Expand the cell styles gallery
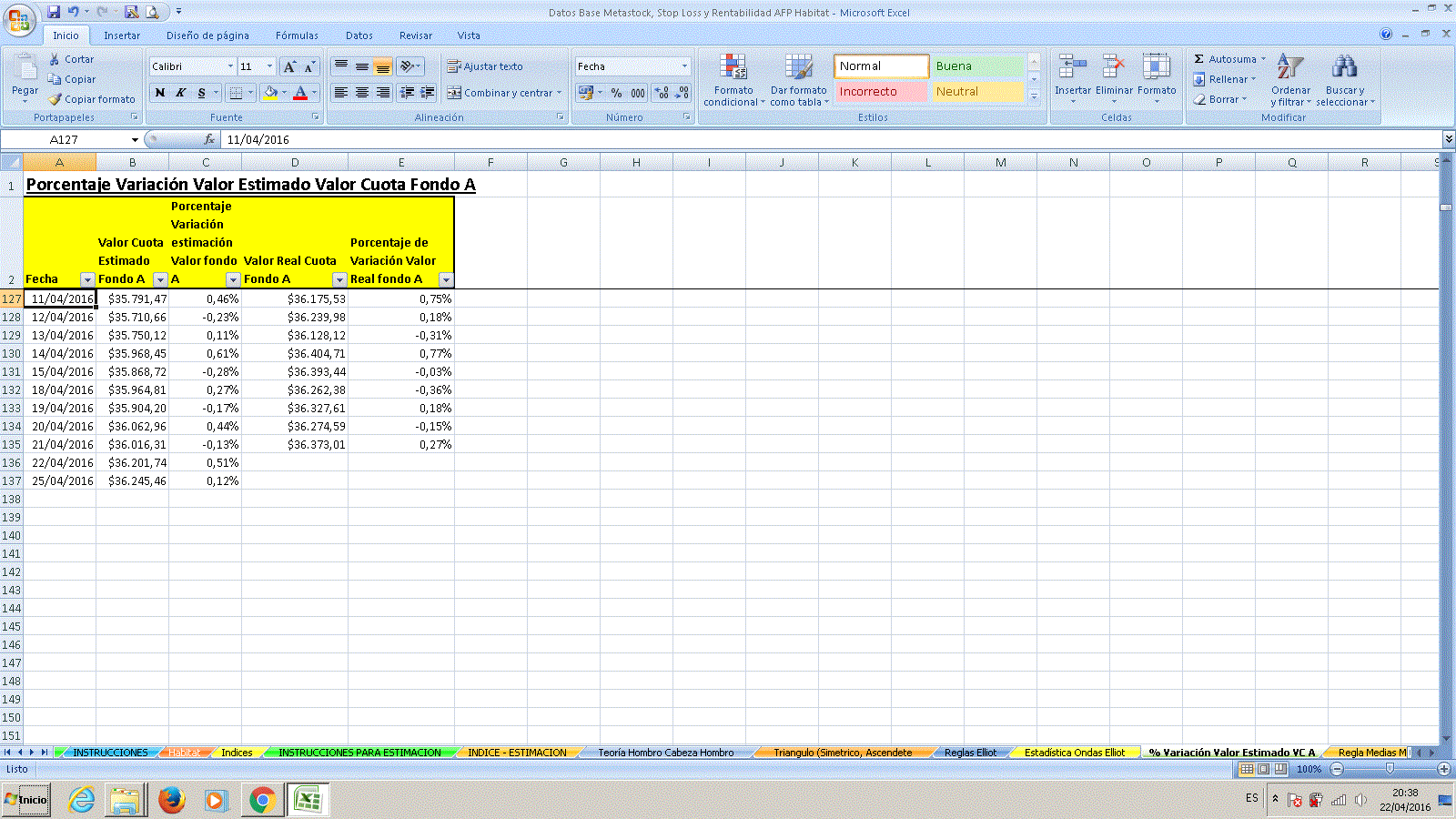This screenshot has width=1456, height=819. pyautogui.click(x=1034, y=96)
